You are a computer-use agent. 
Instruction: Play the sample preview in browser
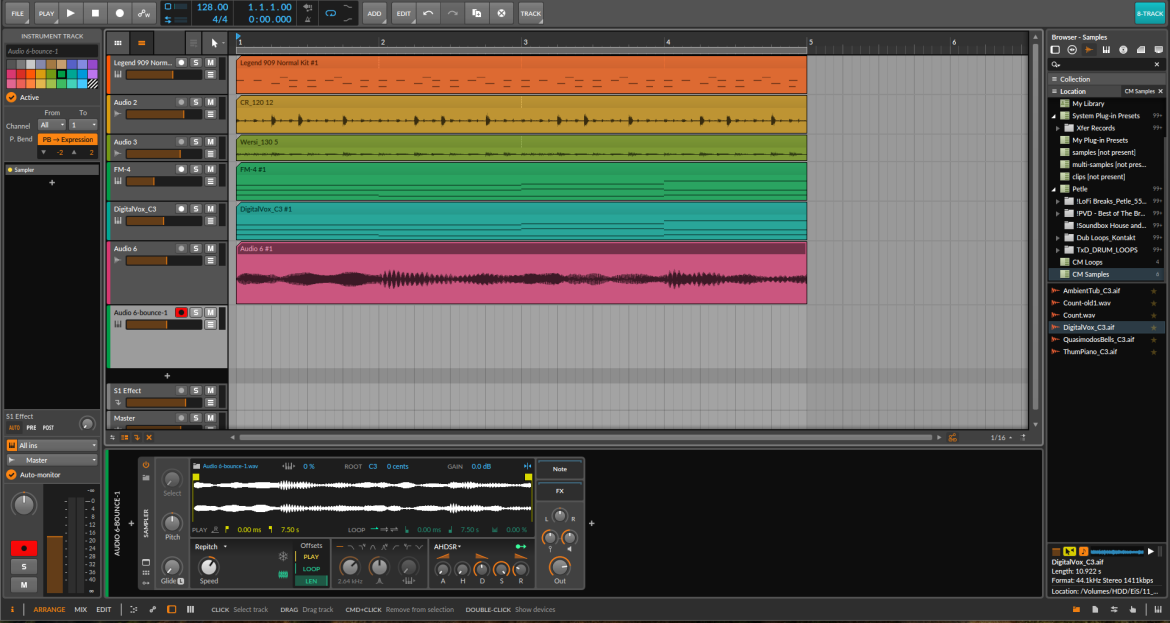pyautogui.click(x=1151, y=551)
